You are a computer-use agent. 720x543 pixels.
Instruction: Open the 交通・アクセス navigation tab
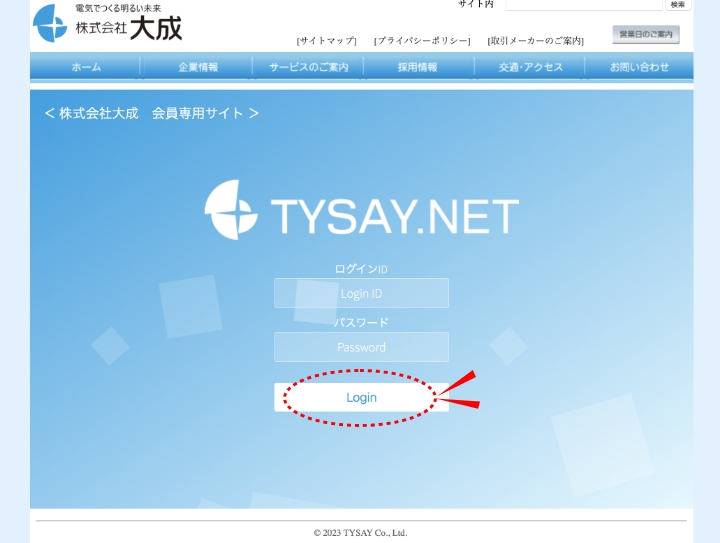530,67
